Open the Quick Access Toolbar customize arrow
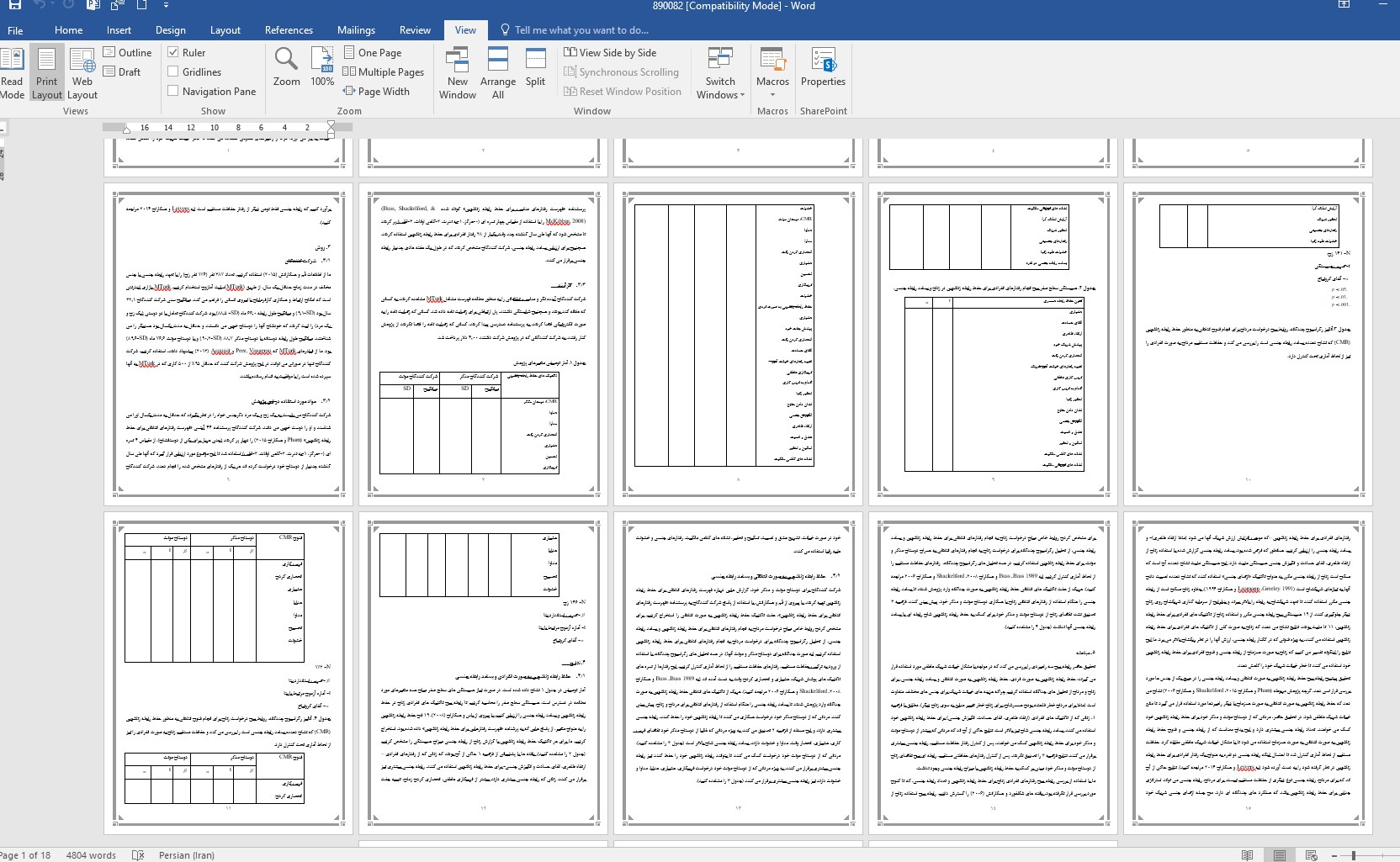 pos(166,6)
